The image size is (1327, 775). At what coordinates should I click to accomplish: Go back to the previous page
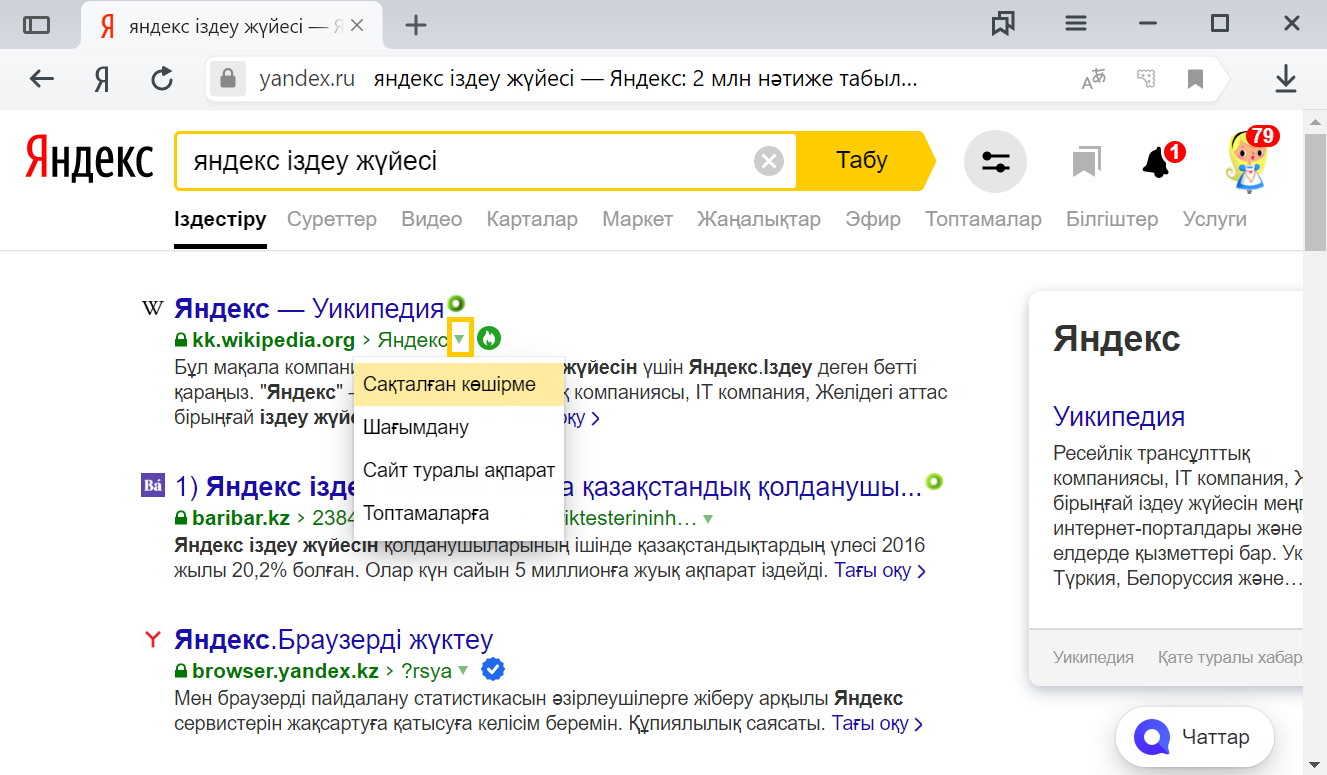(x=42, y=79)
